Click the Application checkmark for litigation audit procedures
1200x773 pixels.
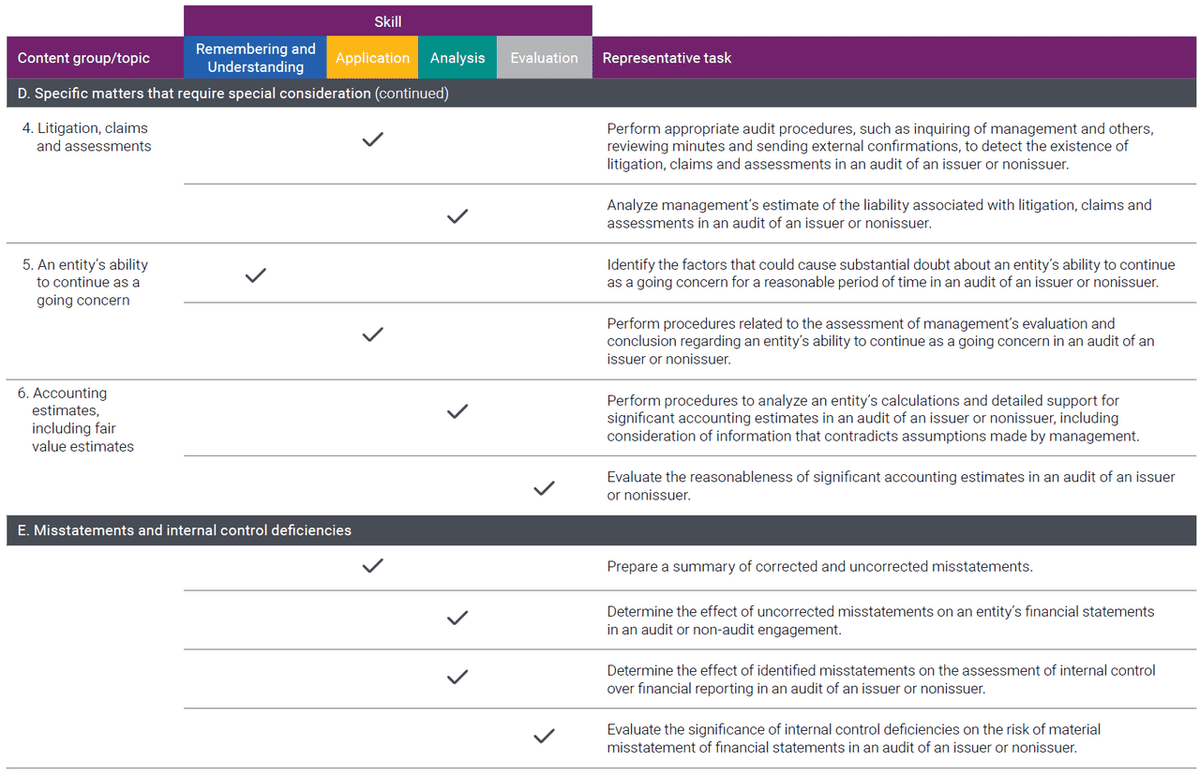point(372,140)
